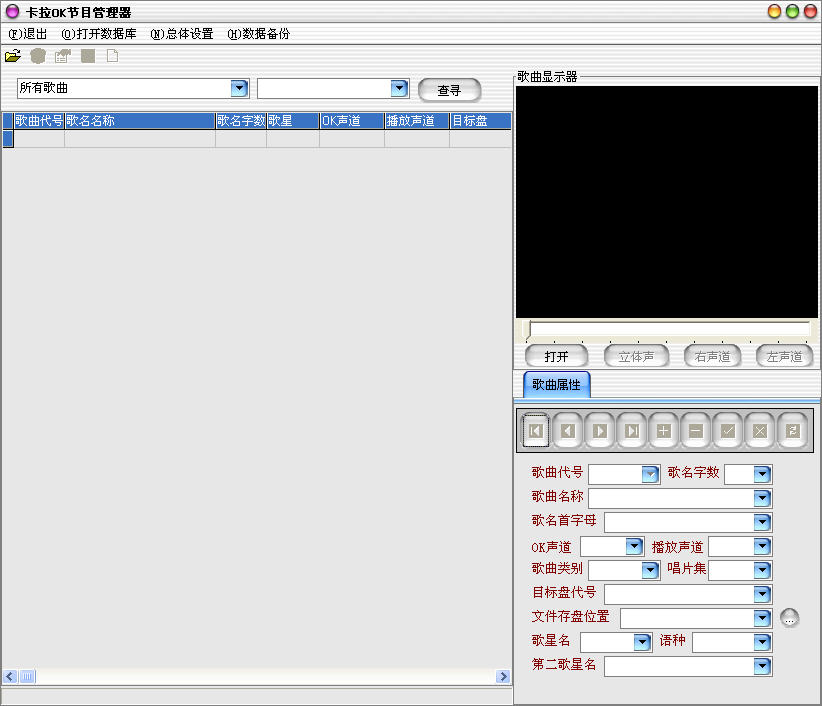Click the open folder toolbar icon
822x706 pixels.
[13, 56]
